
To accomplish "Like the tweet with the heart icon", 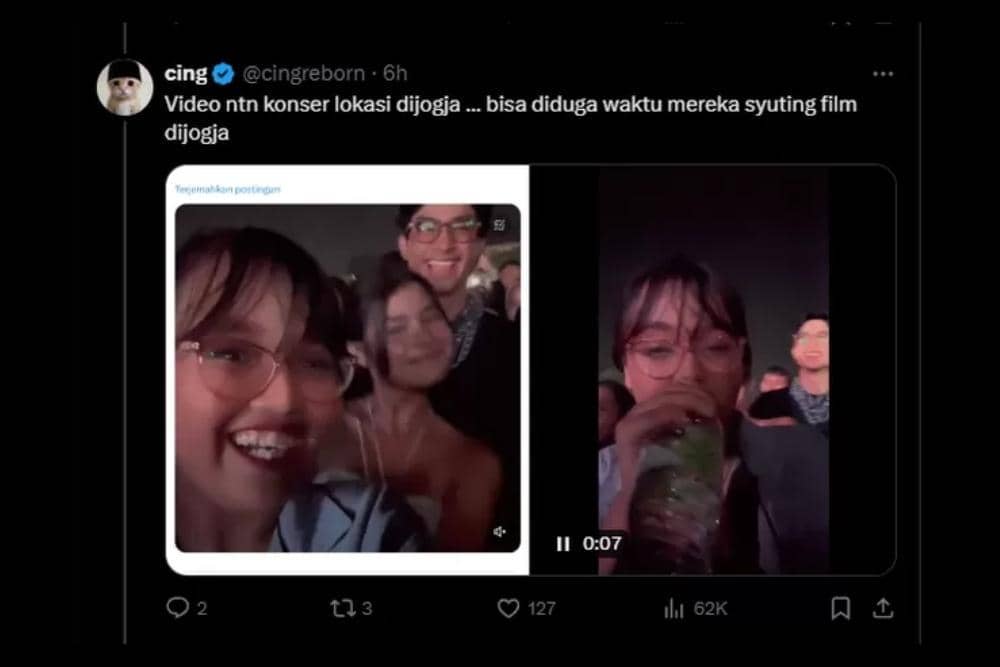I will [x=510, y=607].
